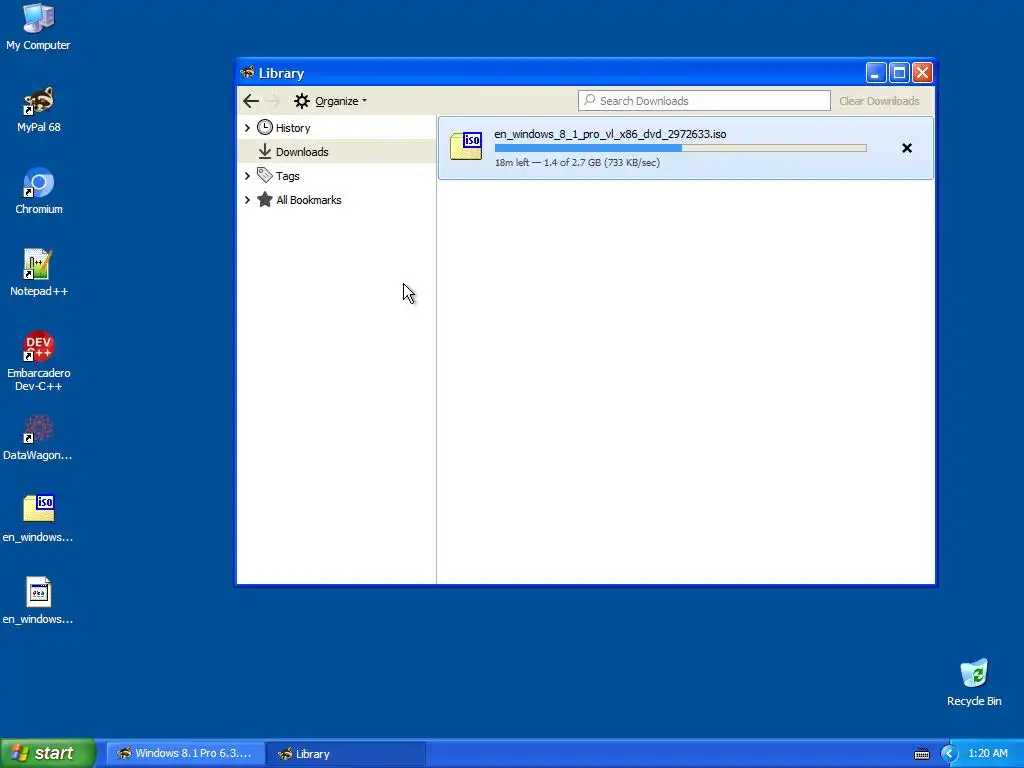The image size is (1024, 768).
Task: Open the Start menu
Action: click(47, 753)
